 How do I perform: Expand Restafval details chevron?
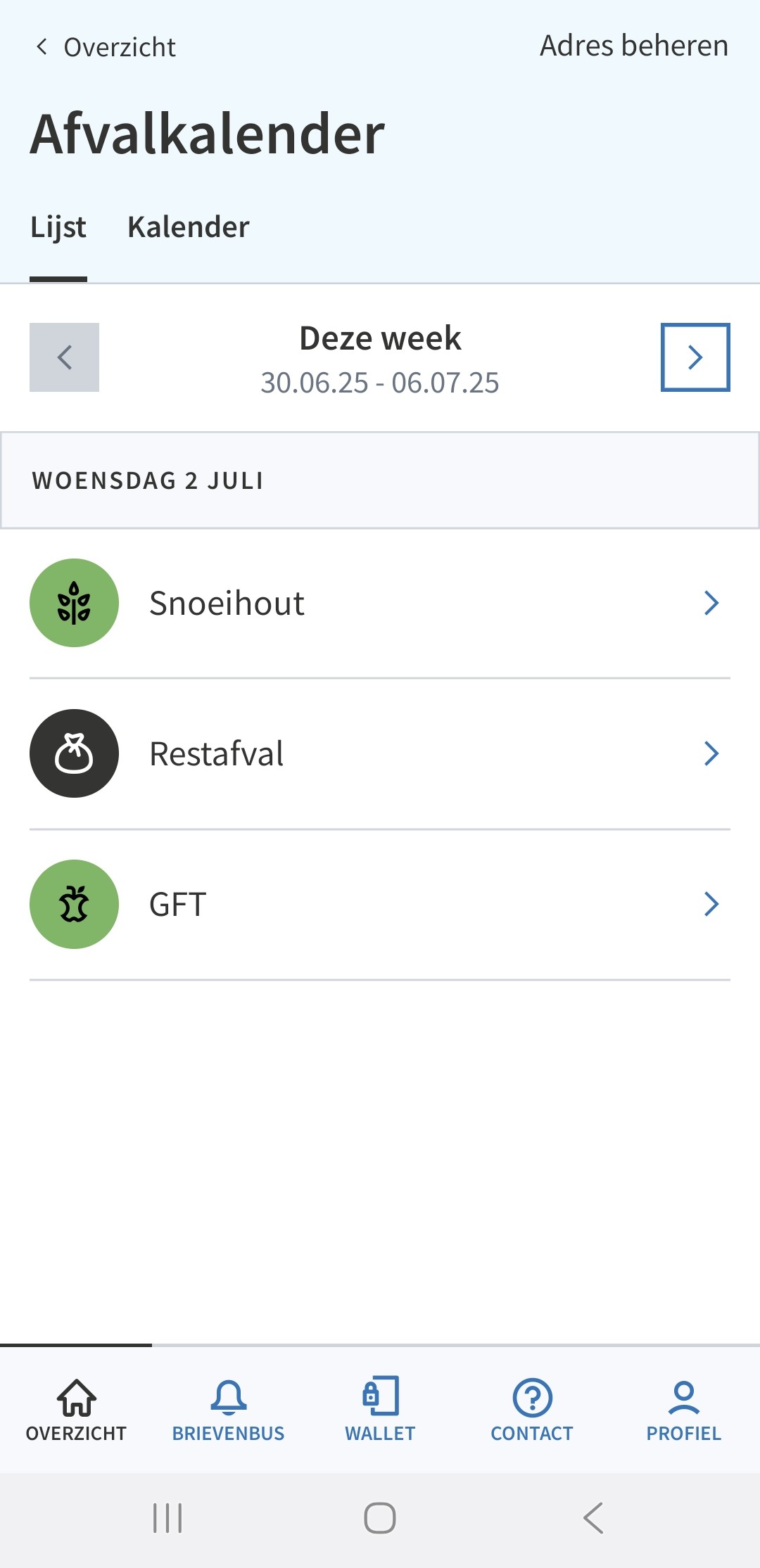711,753
